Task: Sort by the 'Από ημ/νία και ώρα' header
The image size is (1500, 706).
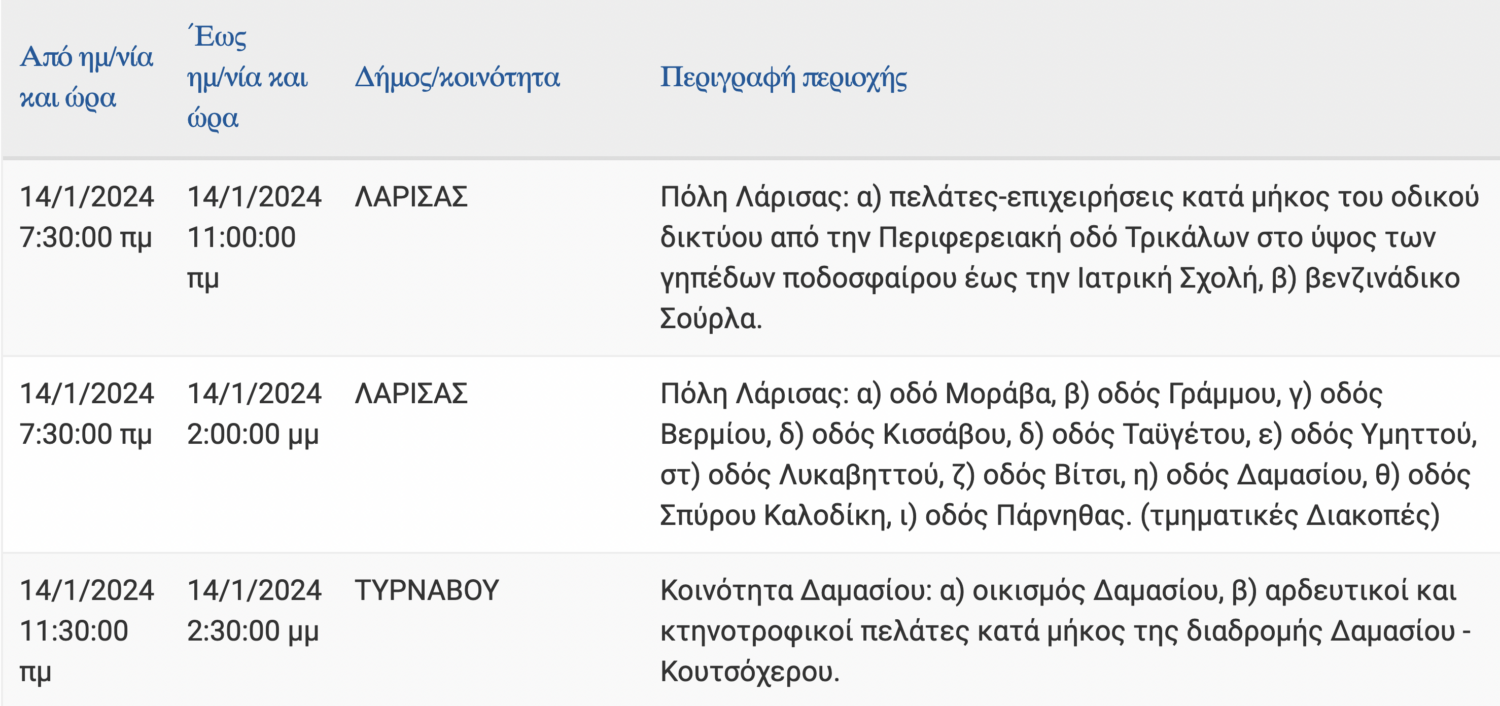Action: click(x=86, y=78)
